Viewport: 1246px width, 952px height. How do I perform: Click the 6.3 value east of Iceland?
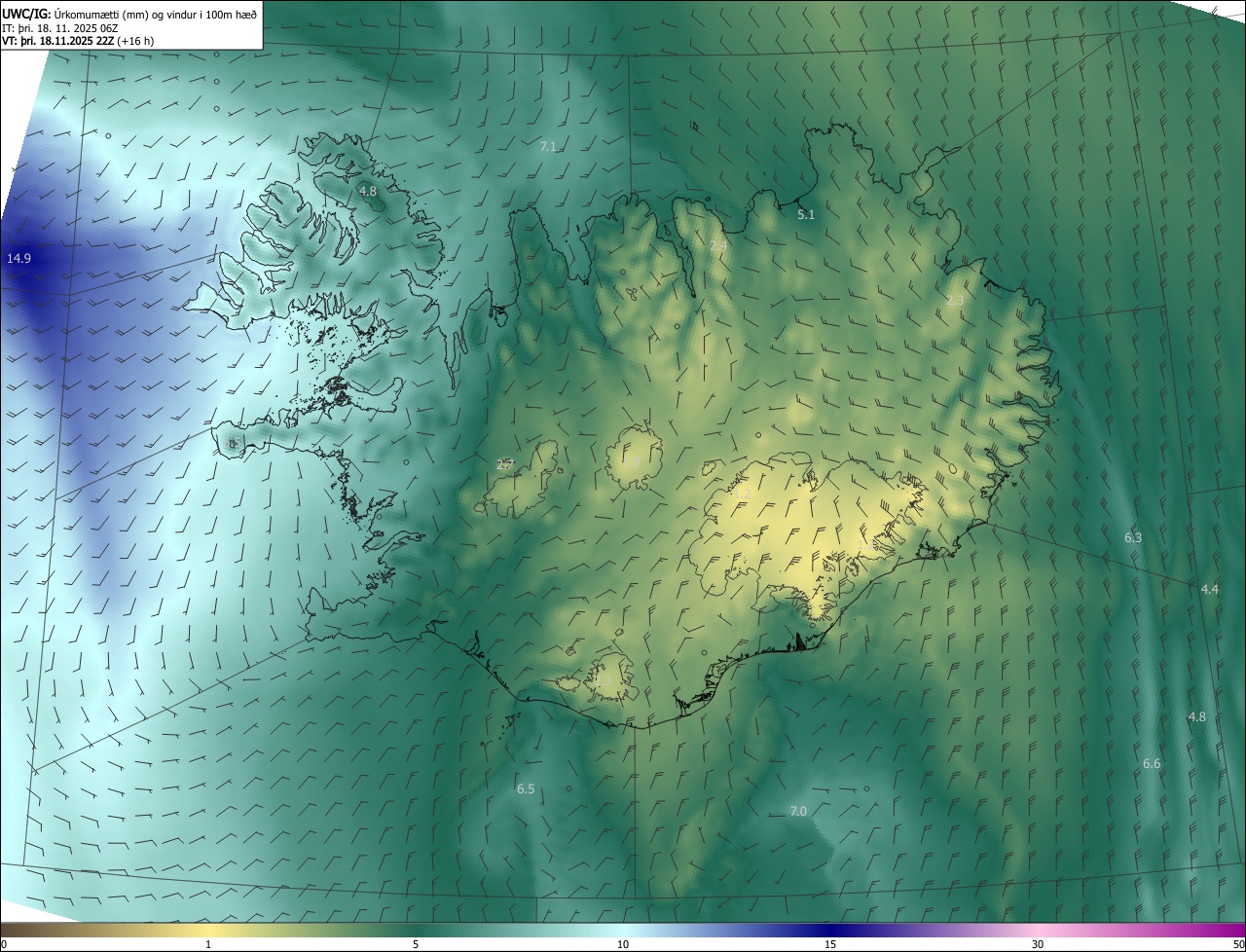[1133, 537]
